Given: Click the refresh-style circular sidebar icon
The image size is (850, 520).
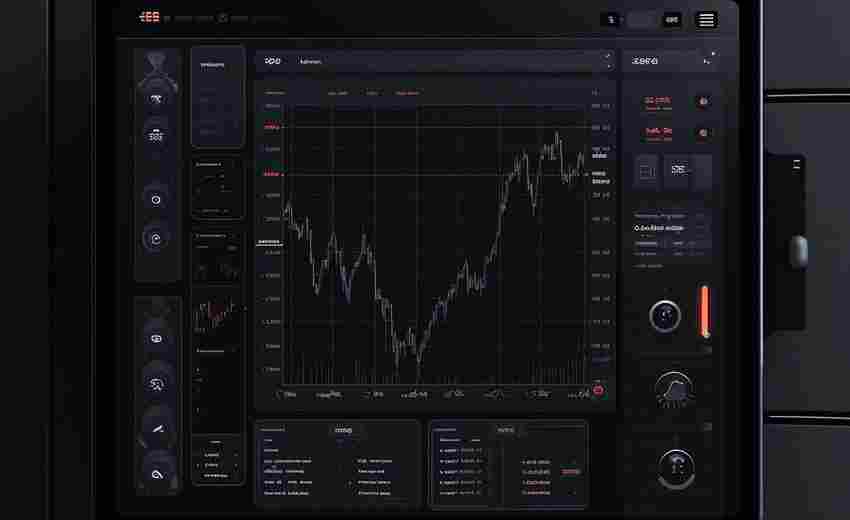Looking at the screenshot, I should click(x=156, y=239).
